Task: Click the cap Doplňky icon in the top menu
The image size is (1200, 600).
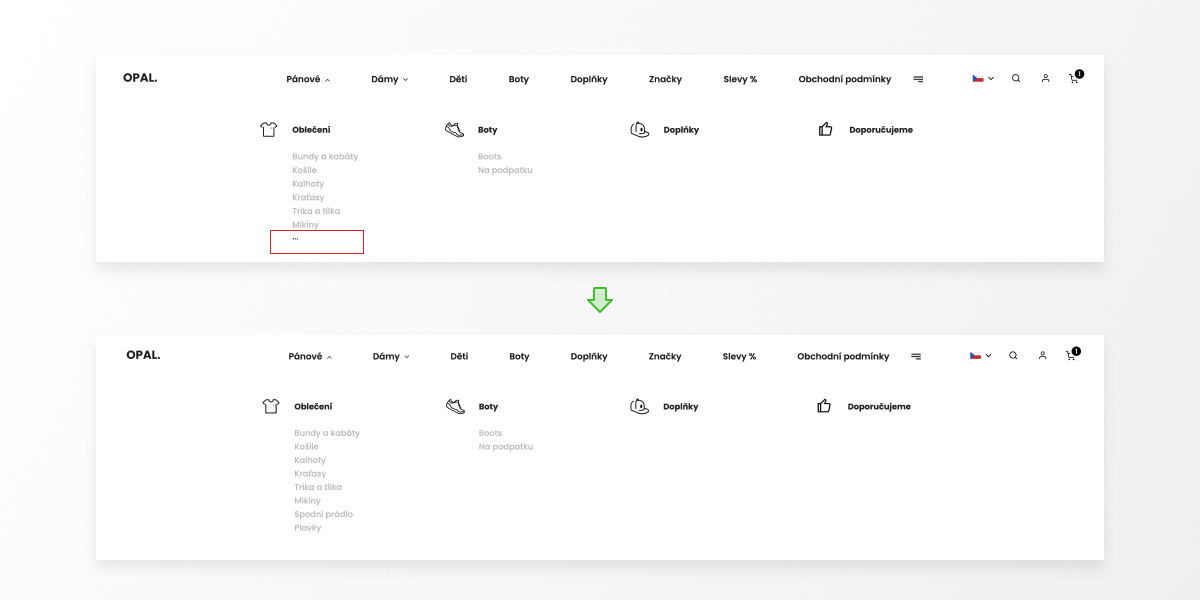Action: tap(640, 129)
